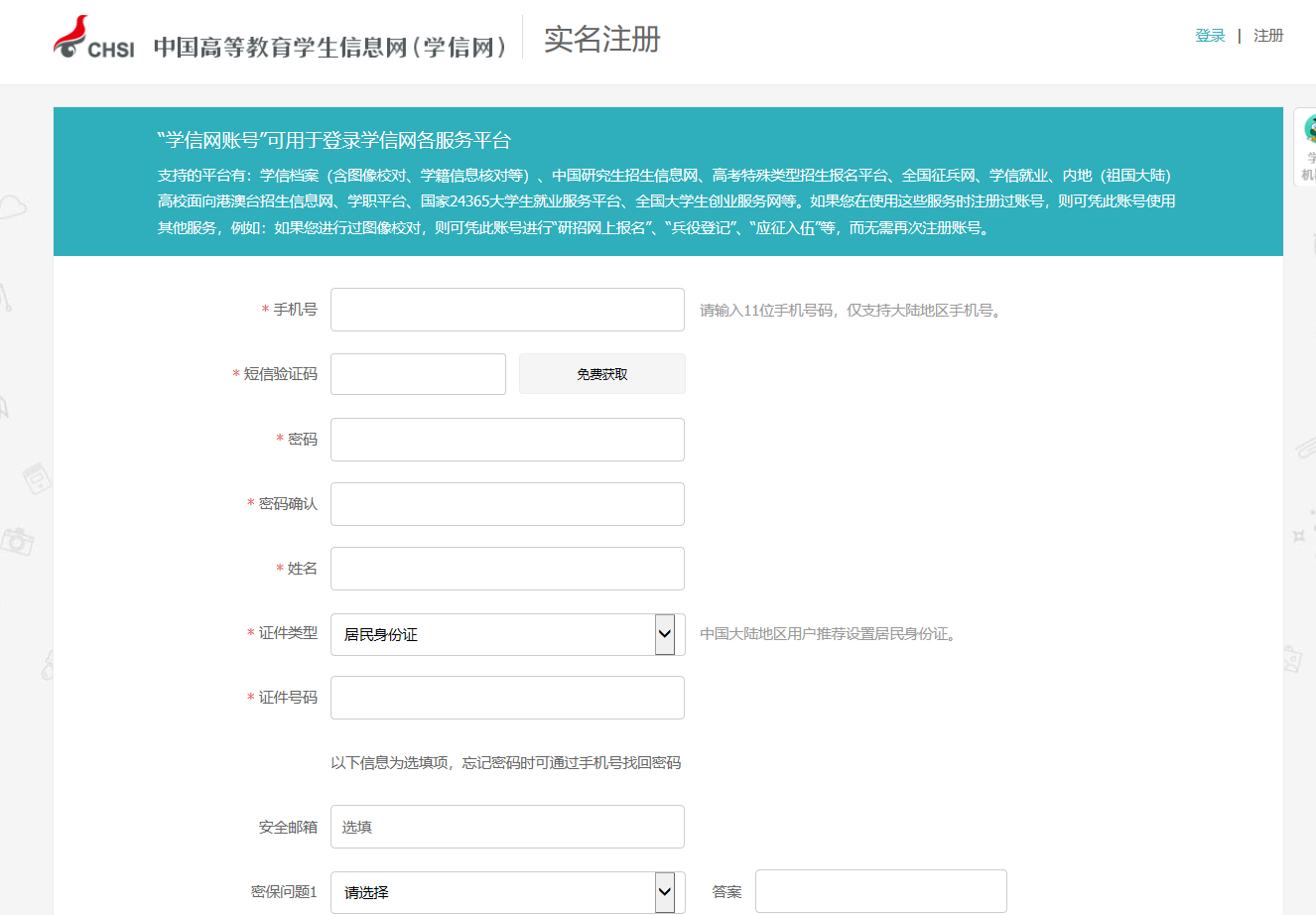Click into the 密码 password field
The height and width of the screenshot is (915, 1316).
(x=507, y=440)
